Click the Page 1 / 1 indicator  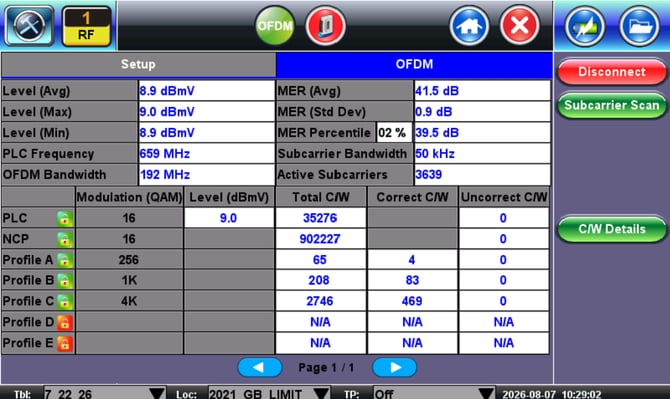326,368
